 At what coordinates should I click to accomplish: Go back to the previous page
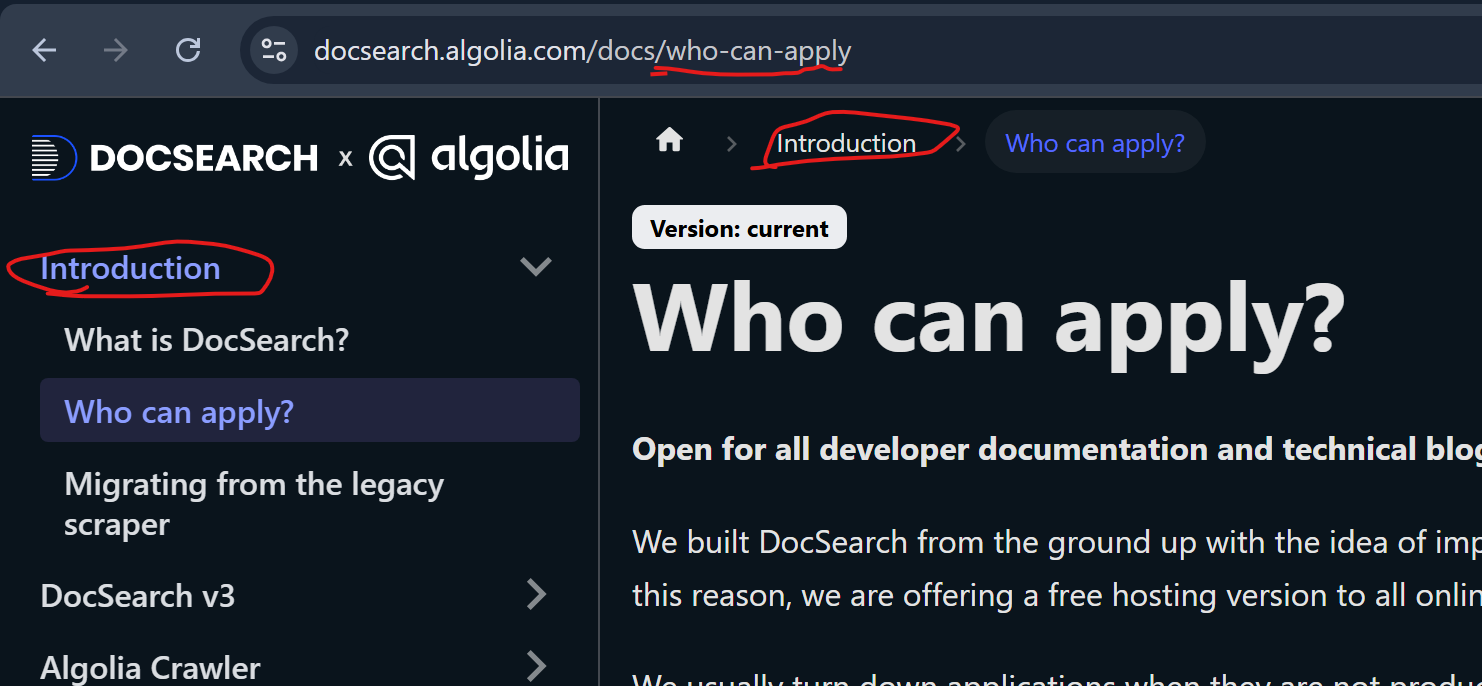click(x=44, y=50)
